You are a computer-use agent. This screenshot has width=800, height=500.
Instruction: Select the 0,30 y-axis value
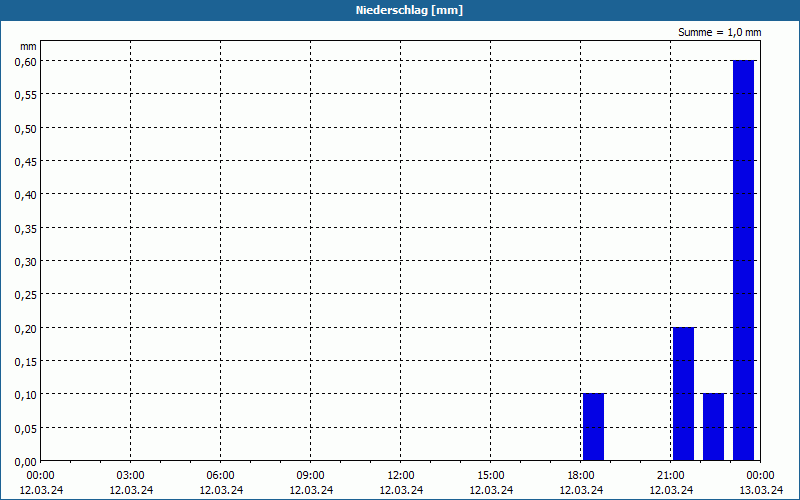pyautogui.click(x=26, y=262)
